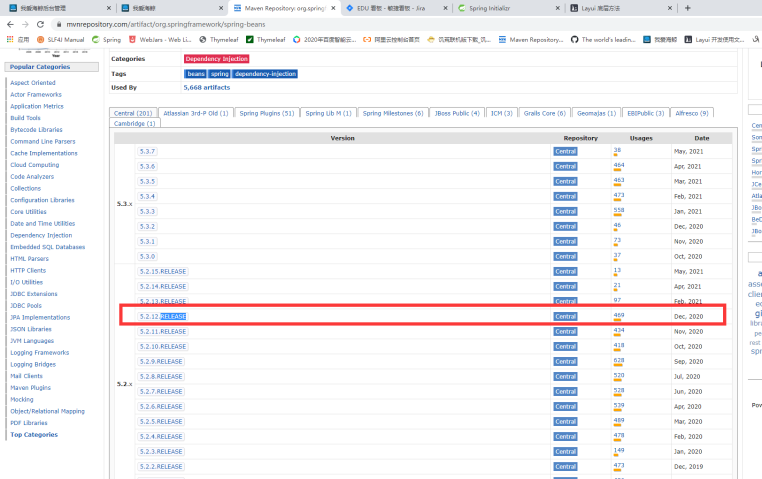Open the Apps grid bookmark icon
Image resolution: width=762 pixels, height=479 pixels.
point(10,39)
